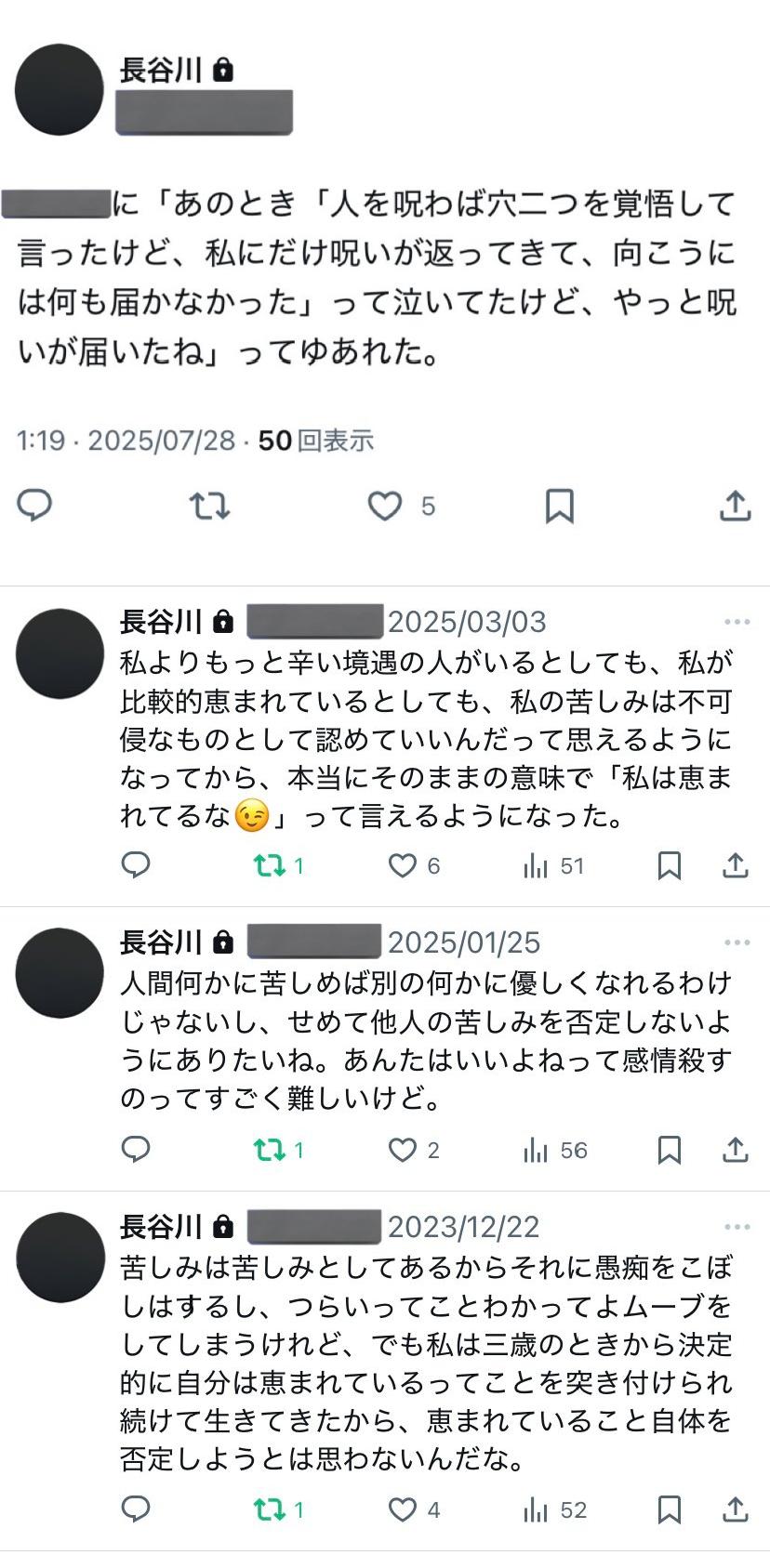Open more options for 2025/01/25 post

pos(737,942)
